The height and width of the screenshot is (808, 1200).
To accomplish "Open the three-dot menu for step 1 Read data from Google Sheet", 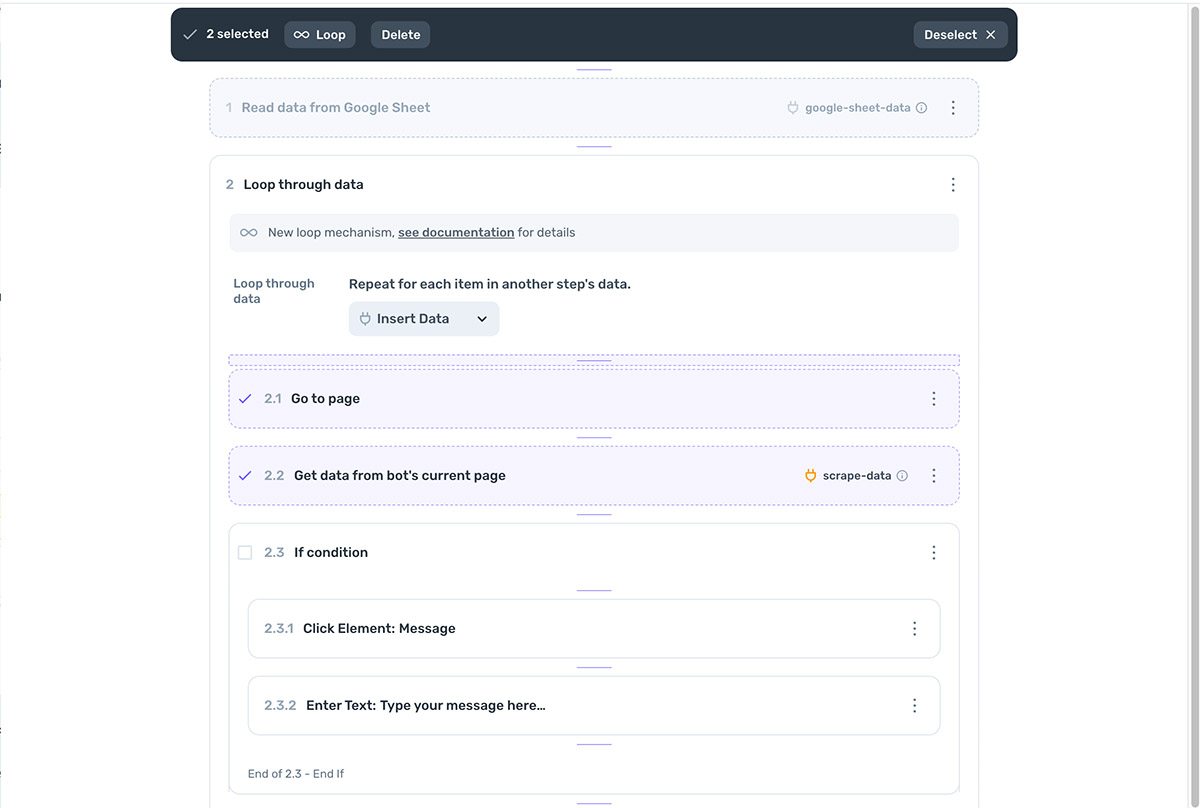I will point(953,108).
